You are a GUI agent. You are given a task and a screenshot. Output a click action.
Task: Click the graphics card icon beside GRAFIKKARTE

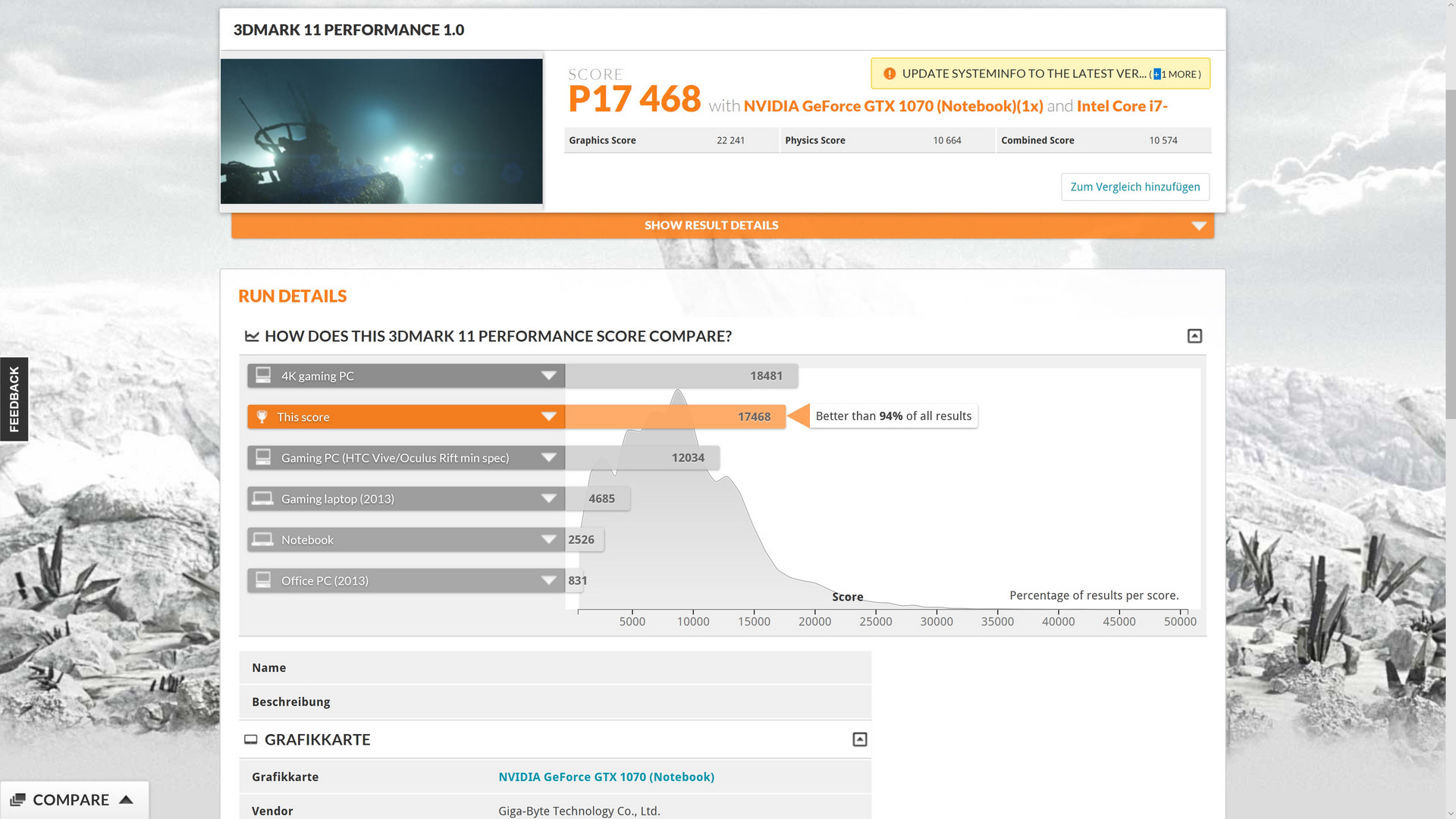coord(250,739)
